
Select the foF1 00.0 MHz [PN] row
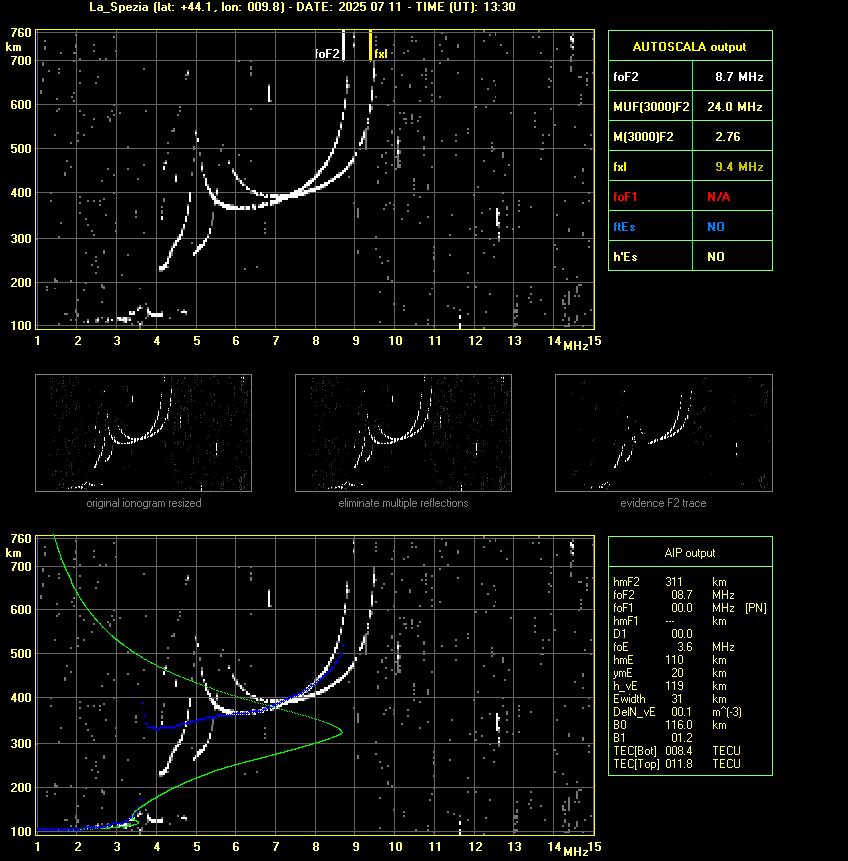point(690,608)
